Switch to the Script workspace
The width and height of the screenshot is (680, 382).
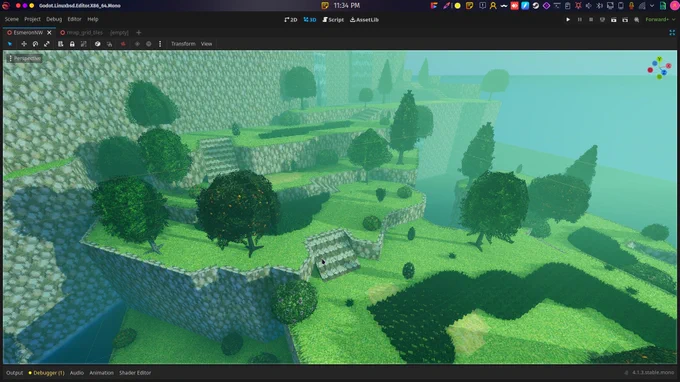(333, 20)
